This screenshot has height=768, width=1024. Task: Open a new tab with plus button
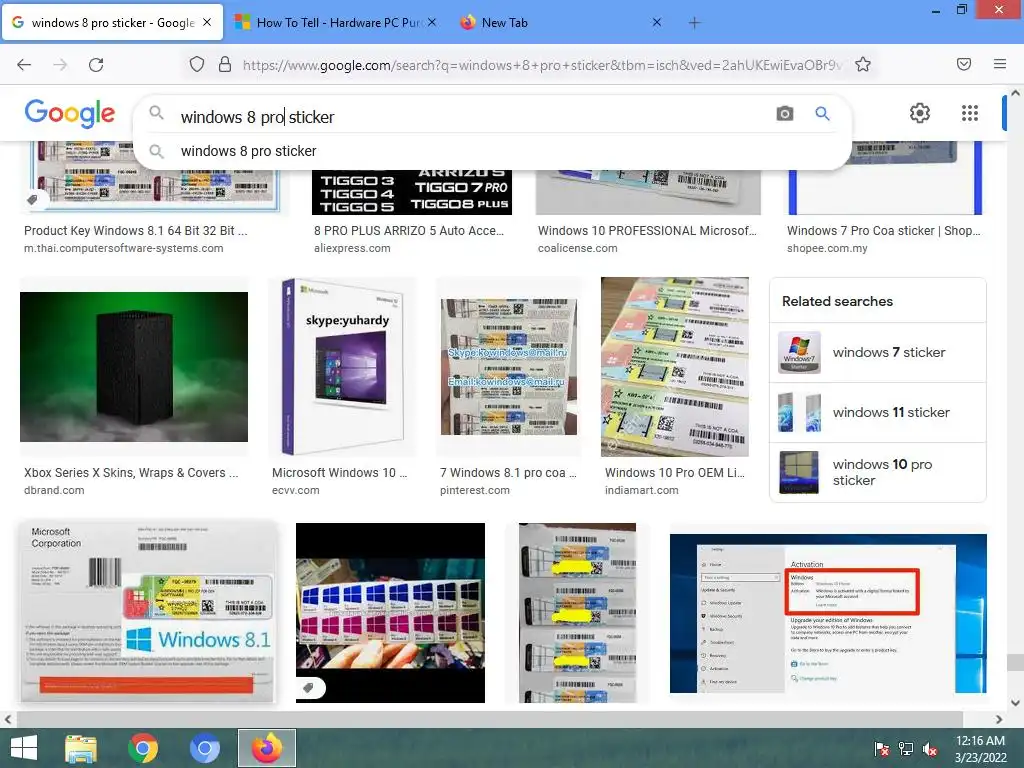694,23
